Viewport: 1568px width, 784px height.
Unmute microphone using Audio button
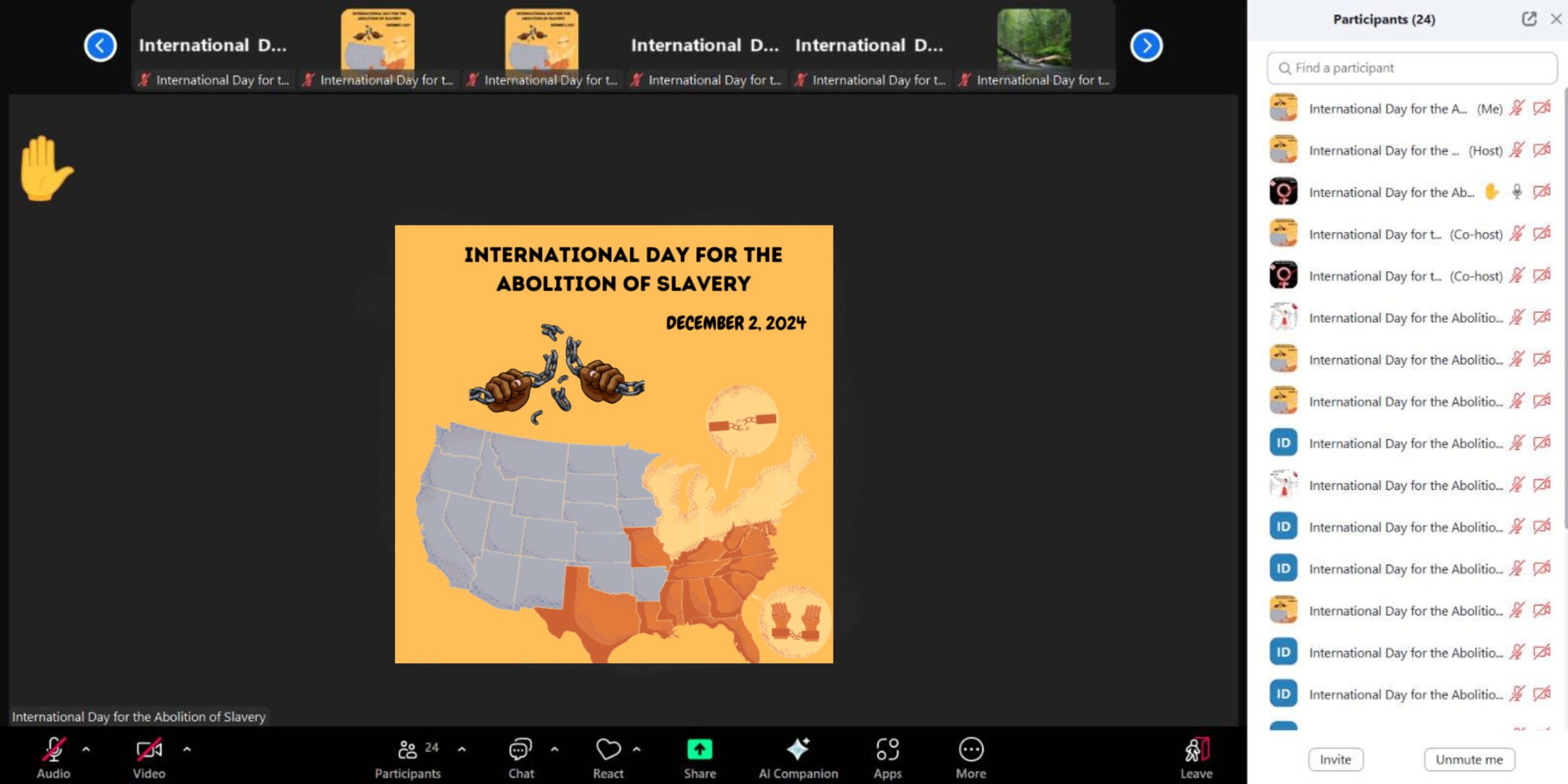54,750
